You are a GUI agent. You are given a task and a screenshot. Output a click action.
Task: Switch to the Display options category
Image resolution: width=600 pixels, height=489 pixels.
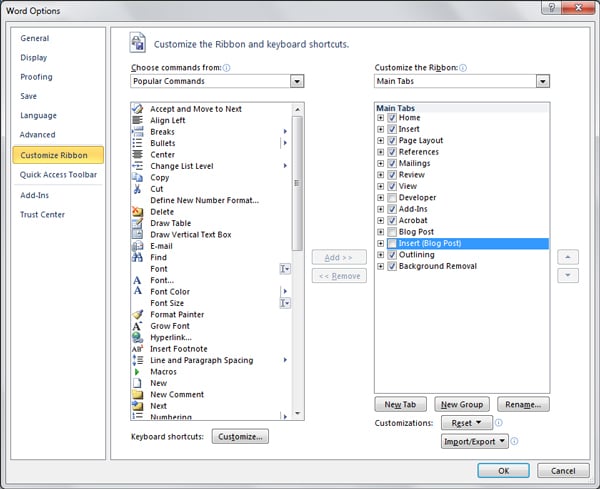(34, 57)
